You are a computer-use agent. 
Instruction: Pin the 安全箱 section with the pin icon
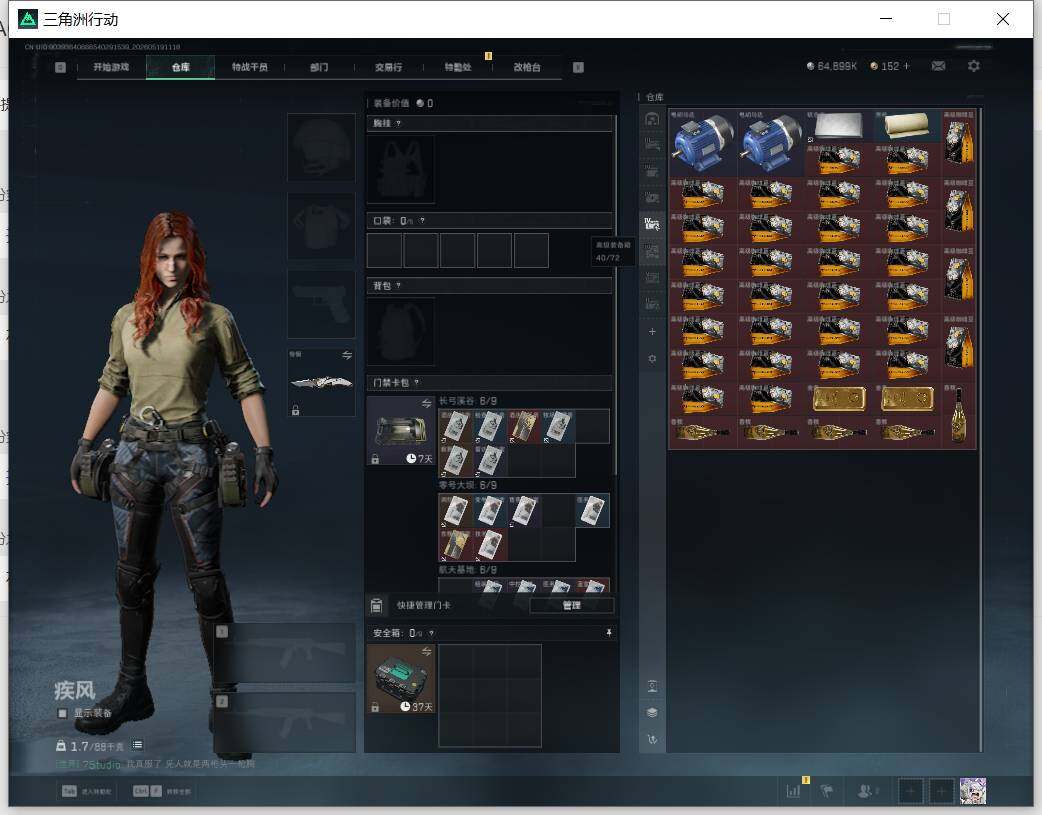tap(609, 633)
